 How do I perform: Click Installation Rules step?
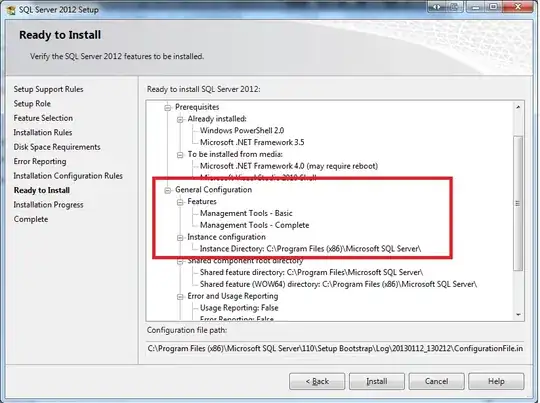pos(43,133)
